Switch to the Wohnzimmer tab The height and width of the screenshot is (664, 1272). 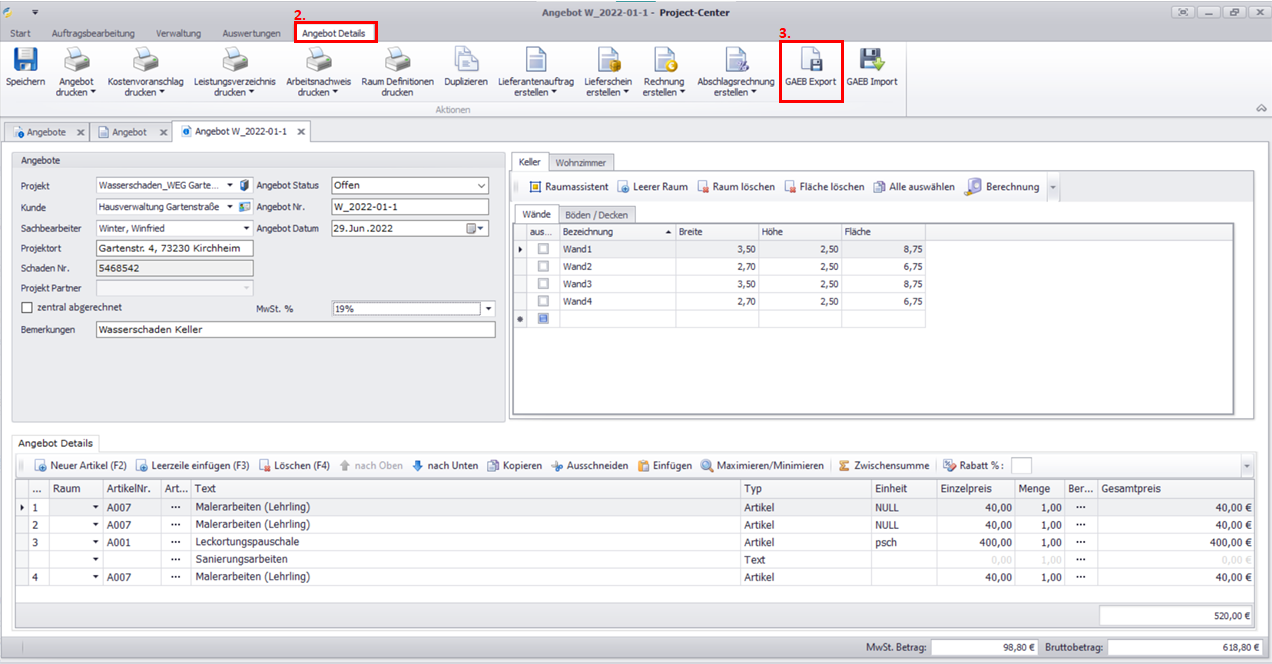tap(581, 162)
